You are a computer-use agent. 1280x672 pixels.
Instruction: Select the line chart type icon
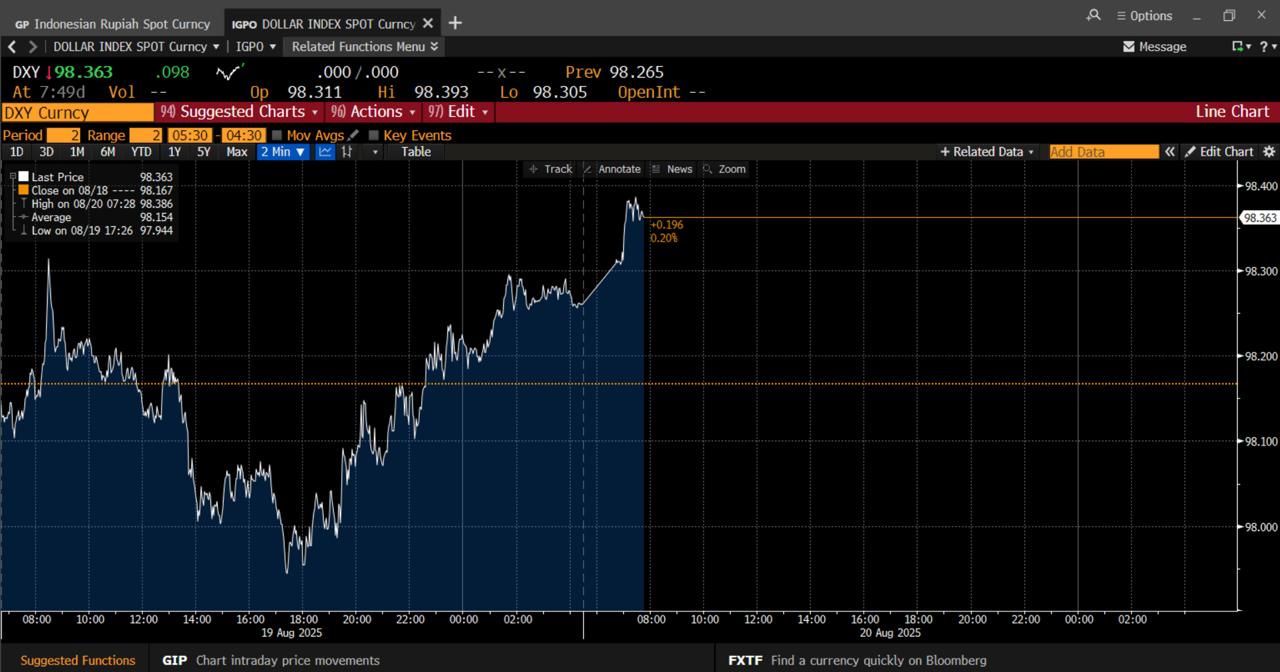pos(325,152)
